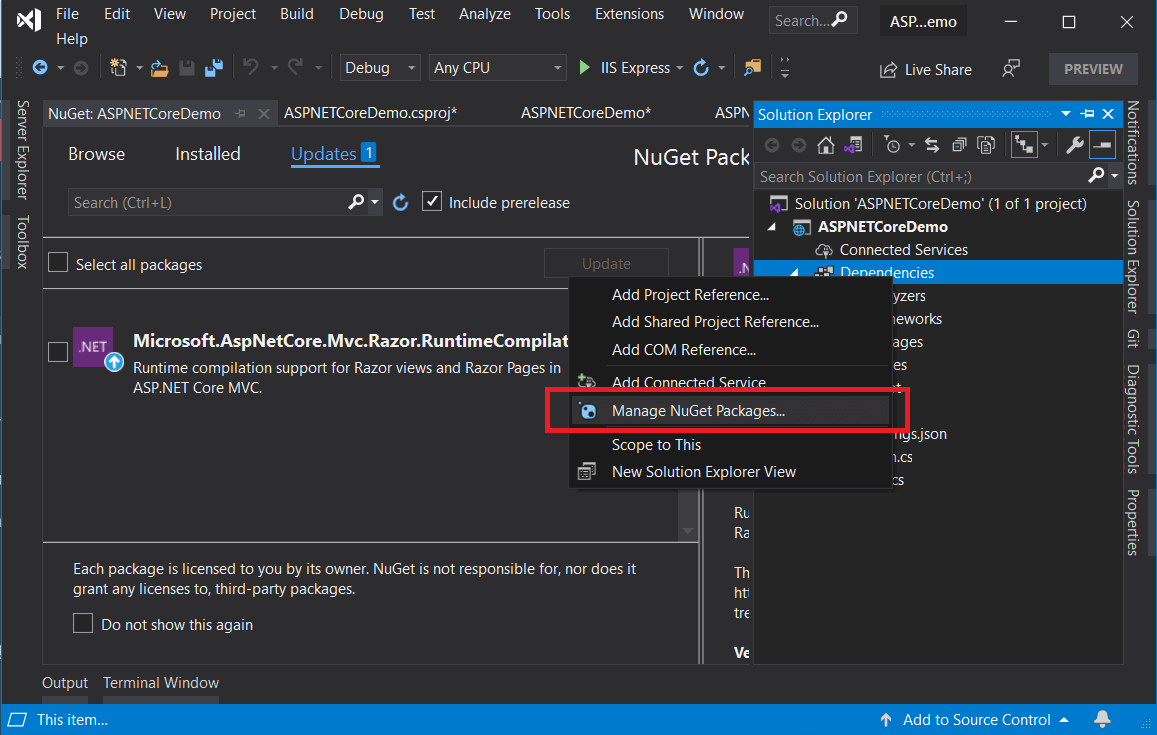Refresh the NuGet package list
Image resolution: width=1157 pixels, height=735 pixels.
pos(401,203)
